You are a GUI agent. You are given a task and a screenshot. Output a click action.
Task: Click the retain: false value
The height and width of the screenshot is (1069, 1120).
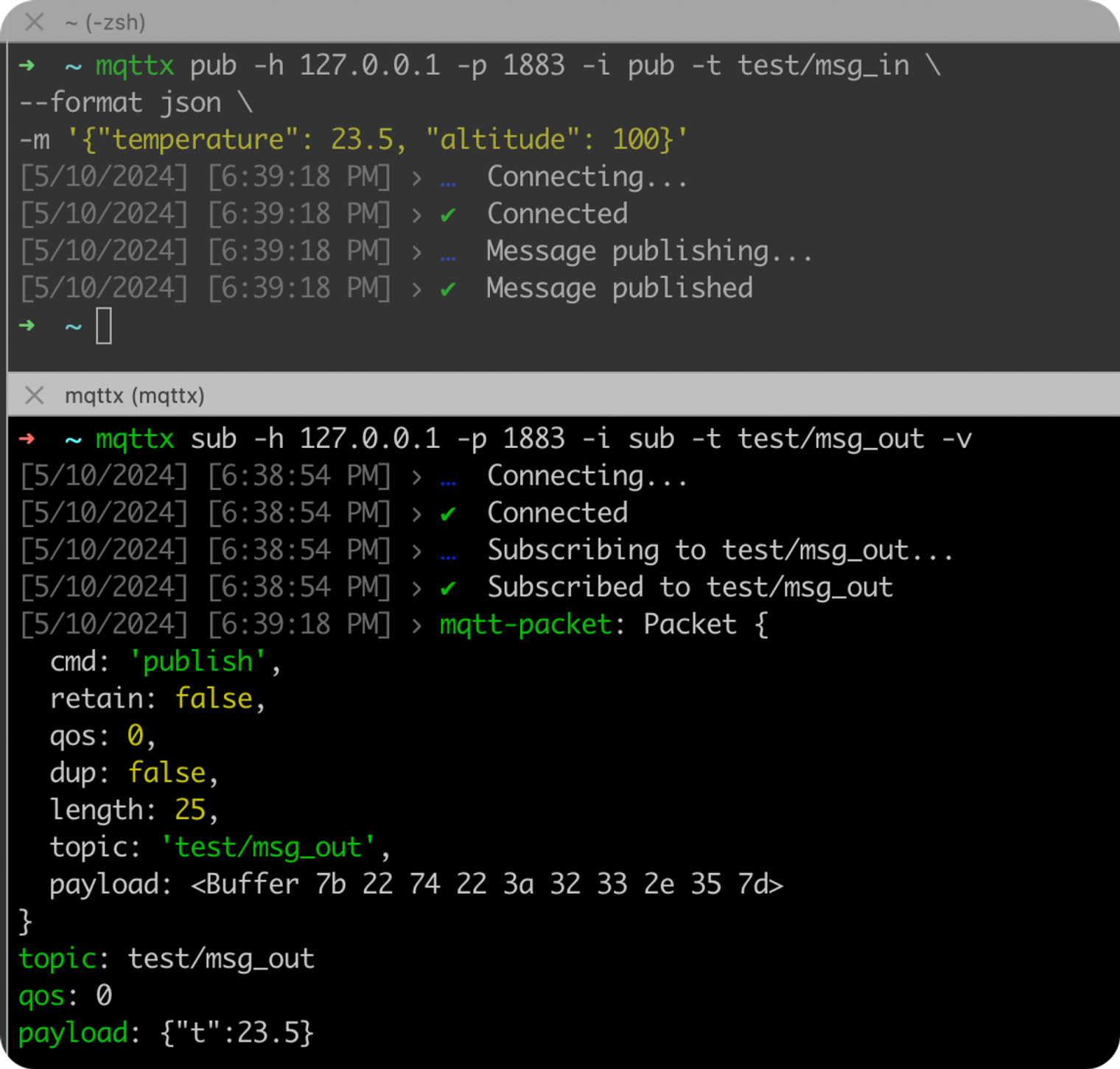[x=214, y=698]
